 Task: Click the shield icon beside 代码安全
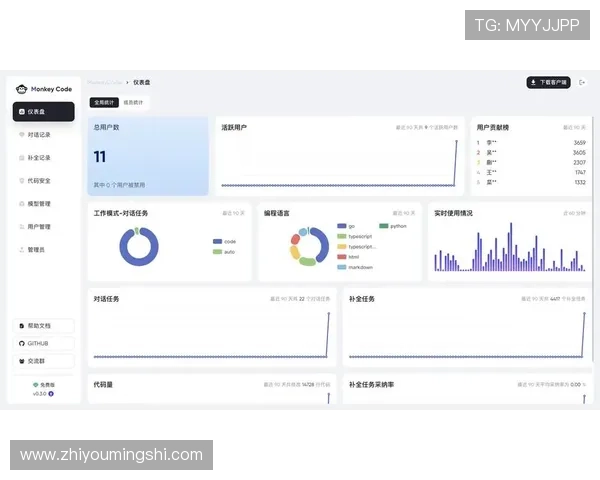tap(22, 181)
